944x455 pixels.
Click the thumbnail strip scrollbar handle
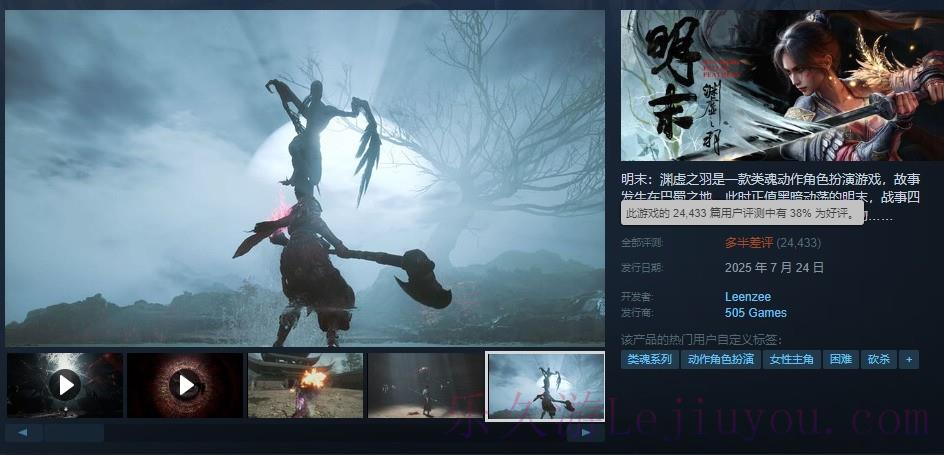74,432
